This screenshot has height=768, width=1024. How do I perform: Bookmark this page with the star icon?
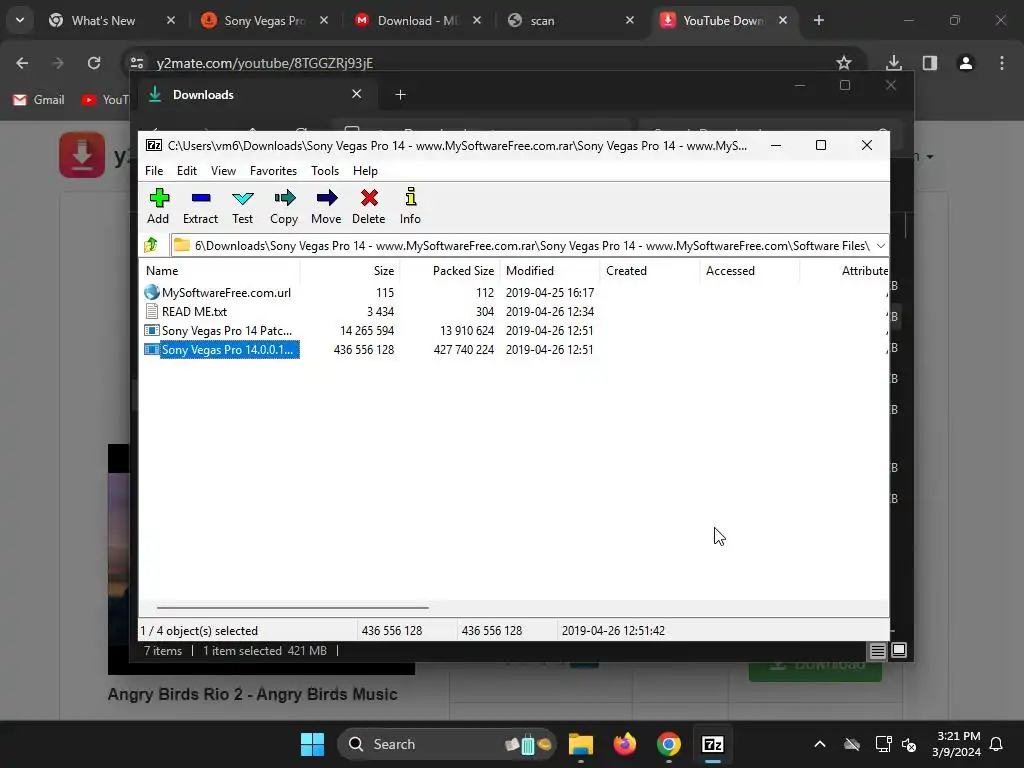(844, 63)
